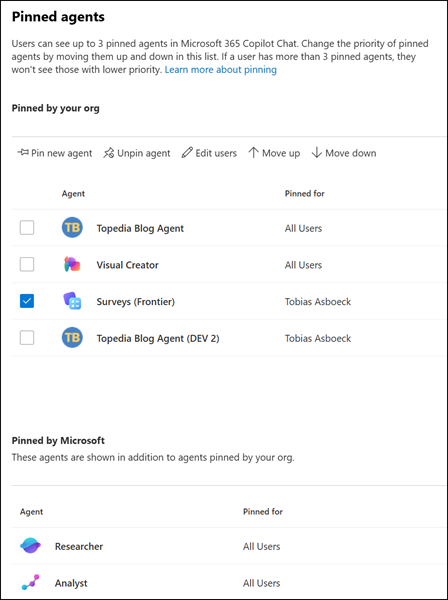The height and width of the screenshot is (600, 448).
Task: Click the Analyst agent icon
Action: tap(30, 582)
